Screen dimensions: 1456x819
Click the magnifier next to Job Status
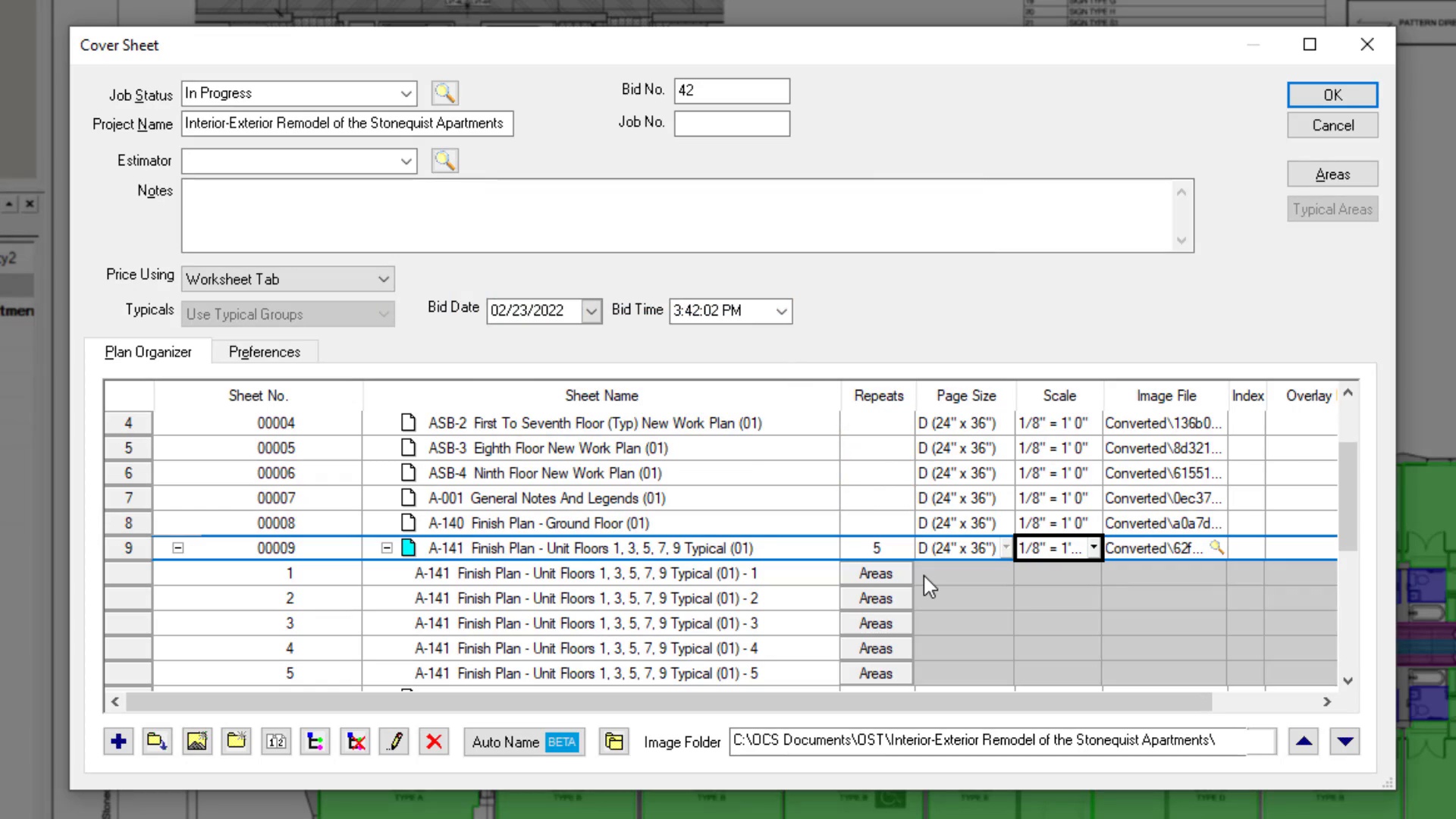(x=444, y=93)
